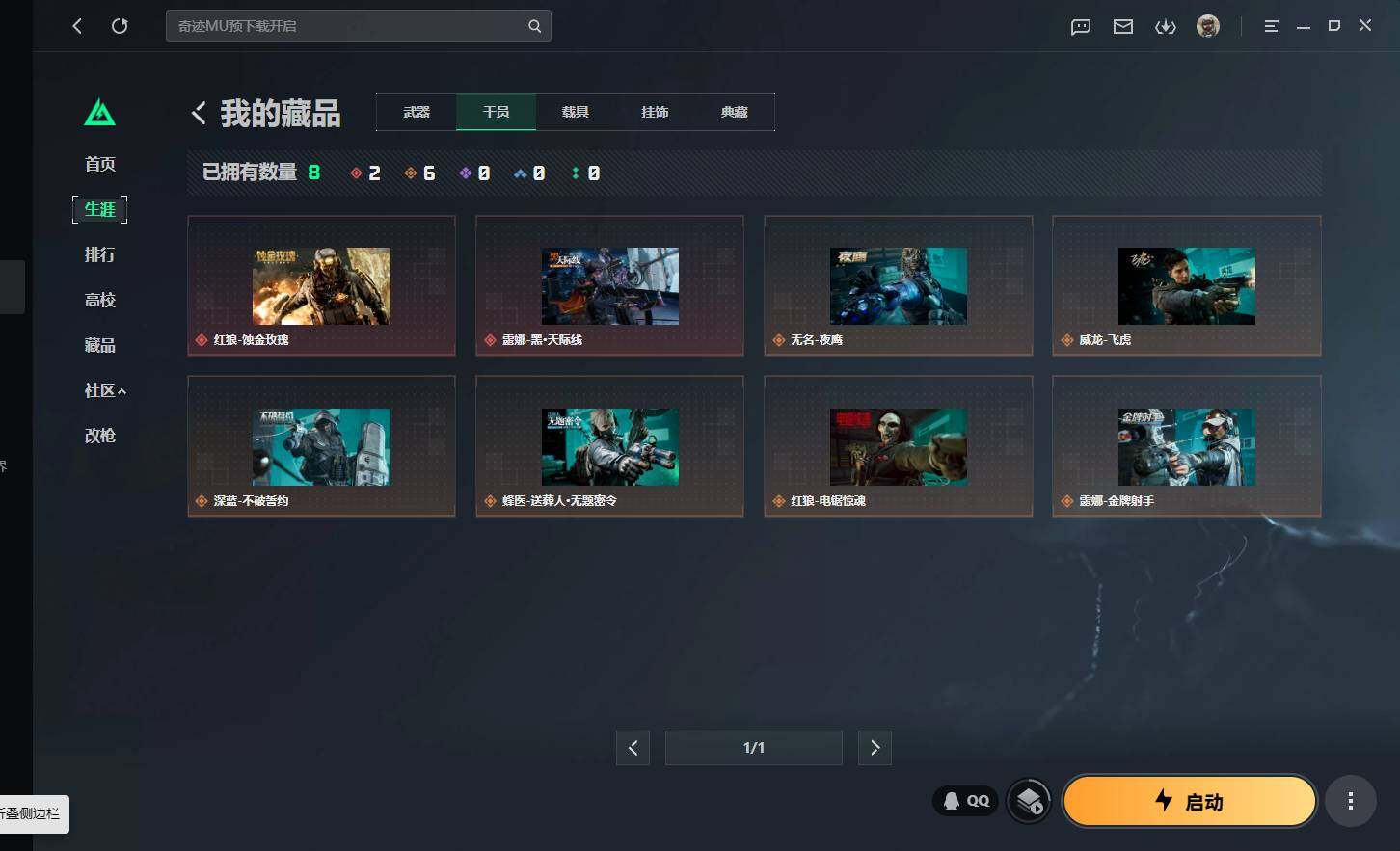Open the download manager icon
The height and width of the screenshot is (851, 1400).
click(1166, 27)
